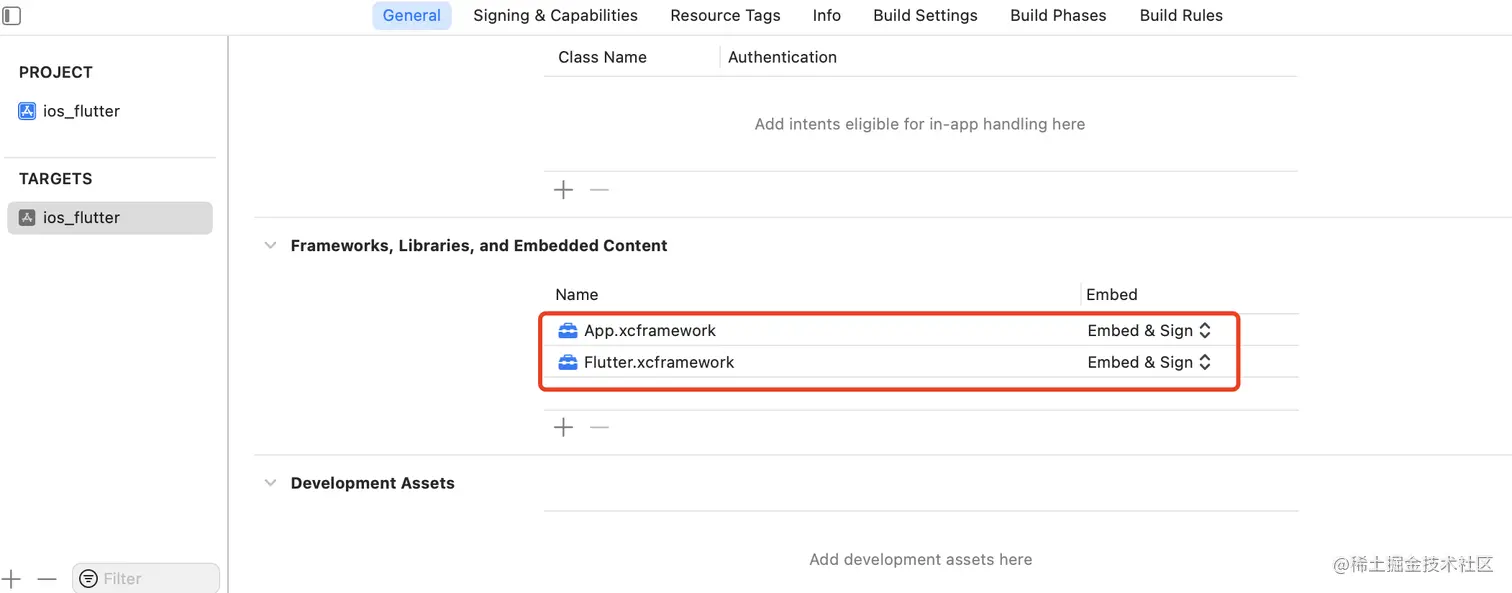Go to the Build Phases tab
The image size is (1512, 593).
[1058, 16]
